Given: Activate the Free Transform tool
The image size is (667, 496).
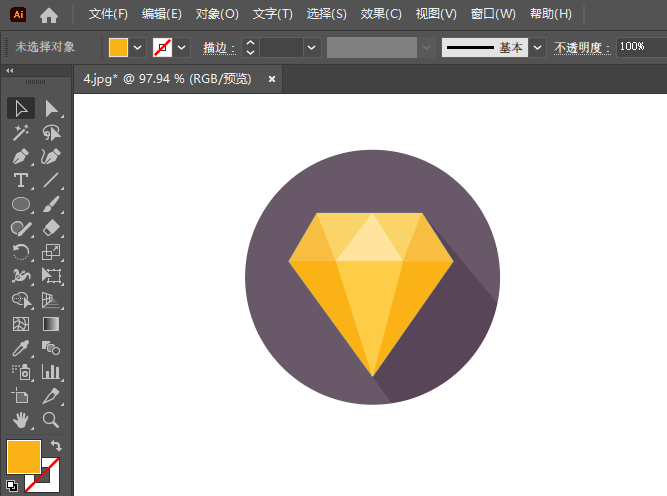Looking at the screenshot, I should tap(51, 276).
